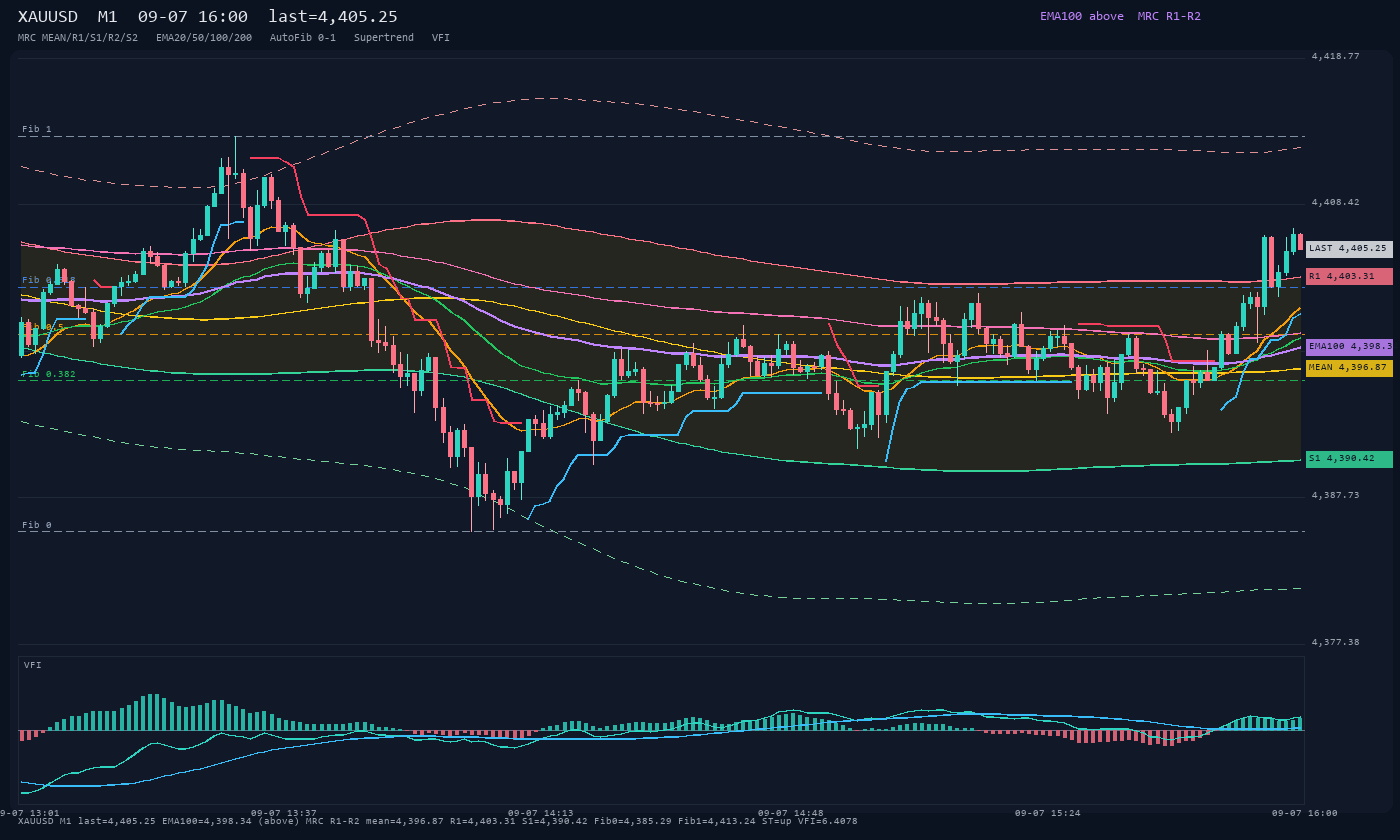
Task: Click the '09-07 15:24' time axis label
Action: pyautogui.click(x=1048, y=813)
